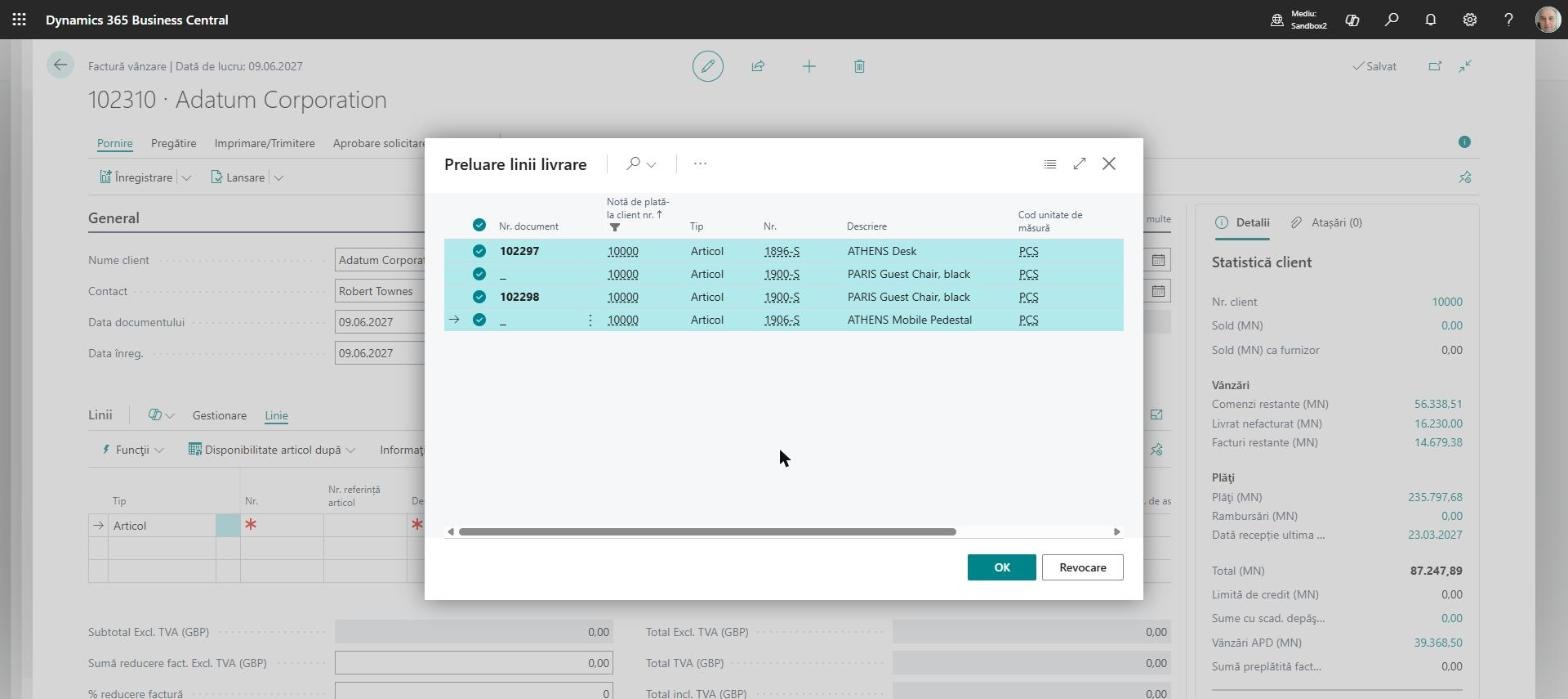Toggle the checkmark on the ATHENS Mobile Pedestal row

tap(479, 320)
